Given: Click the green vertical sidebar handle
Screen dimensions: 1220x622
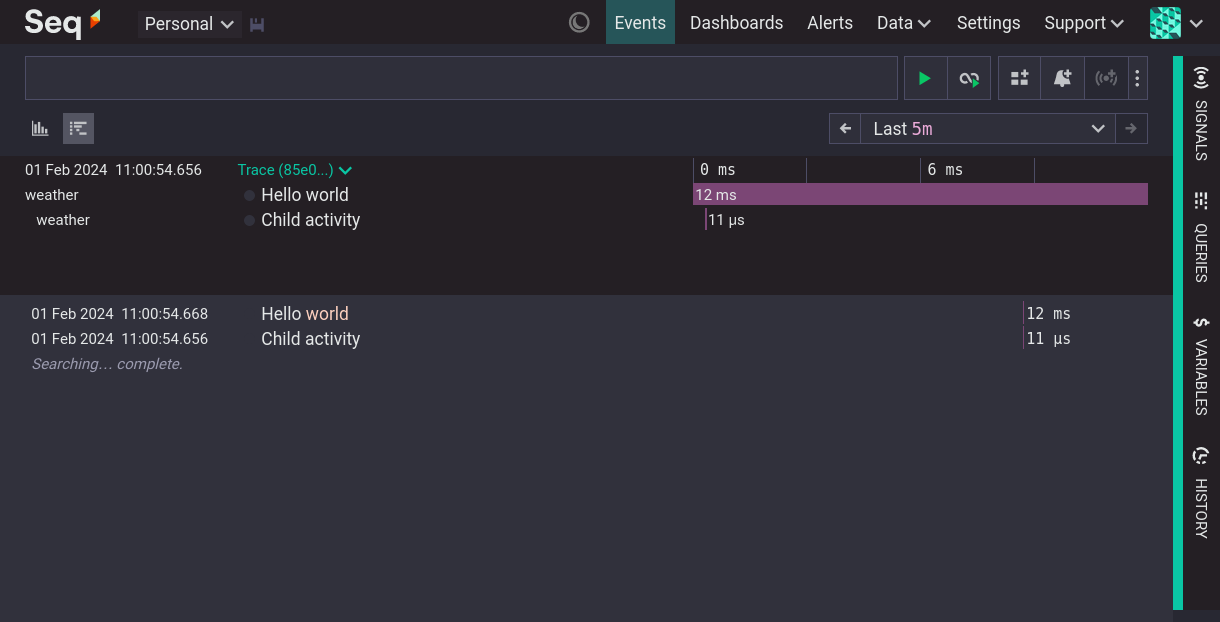Looking at the screenshot, I should point(1178,333).
